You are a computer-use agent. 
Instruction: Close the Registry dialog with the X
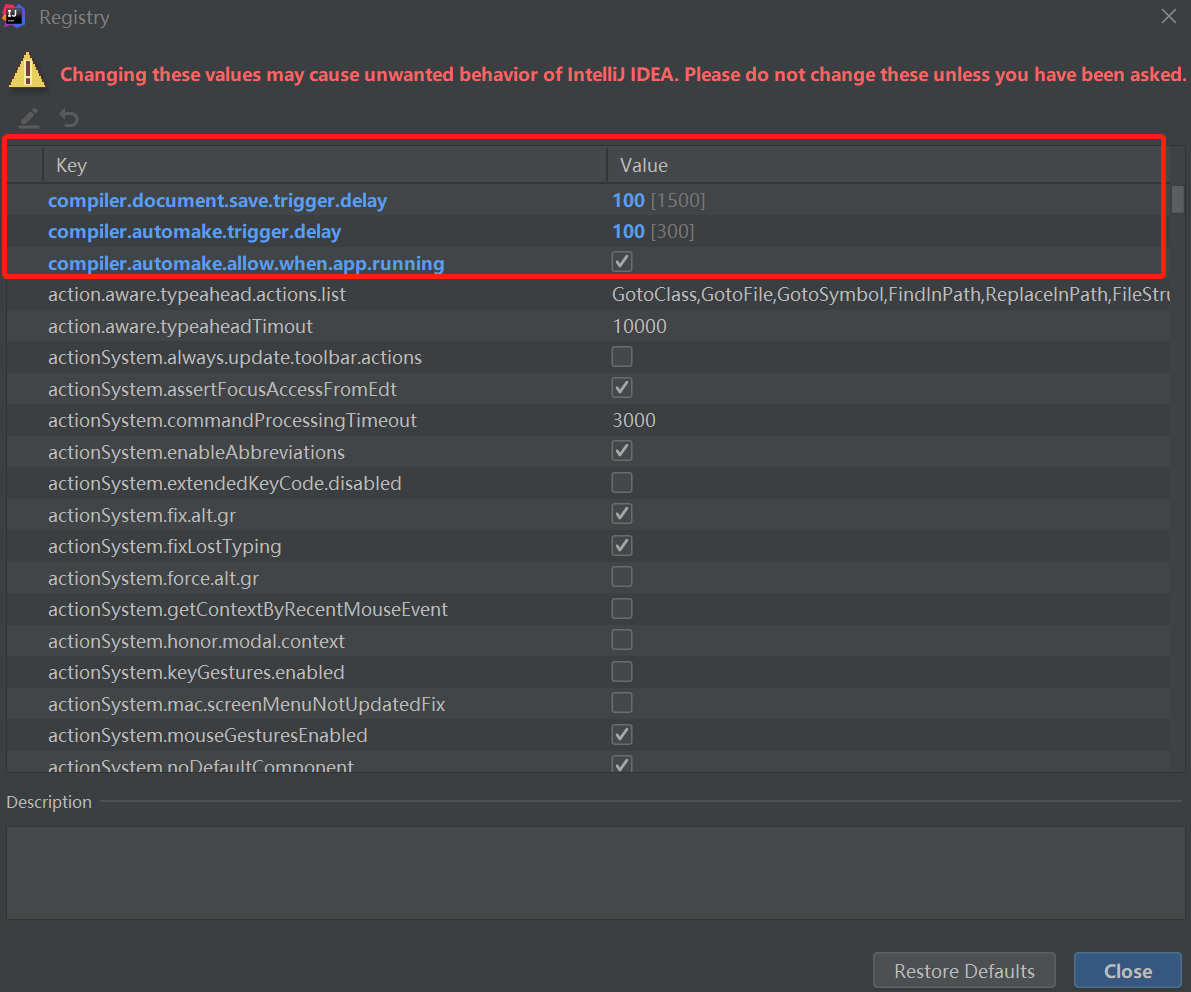pyautogui.click(x=1169, y=16)
